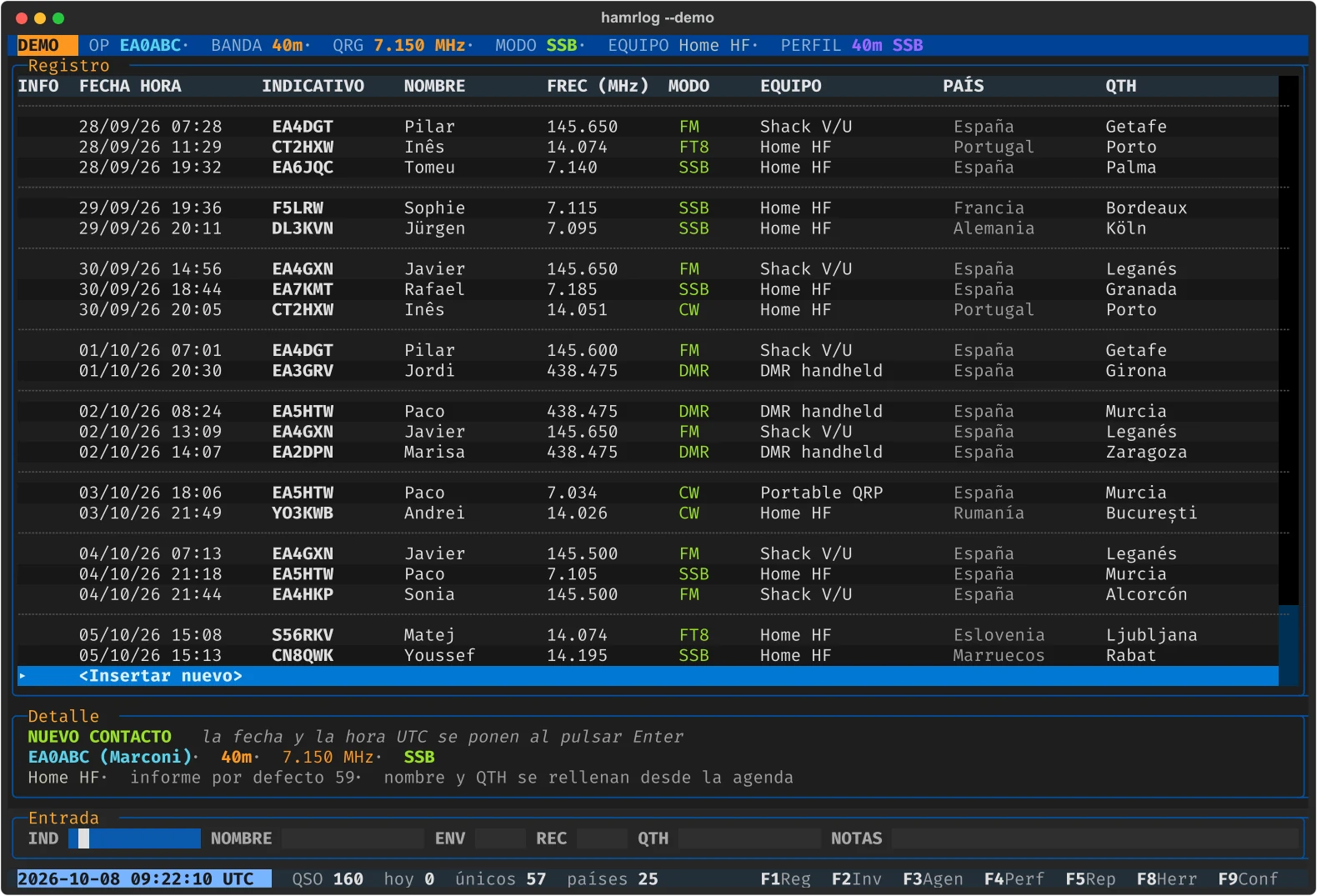
Task: Click the FREC (MHz) column header
Action: [598, 86]
